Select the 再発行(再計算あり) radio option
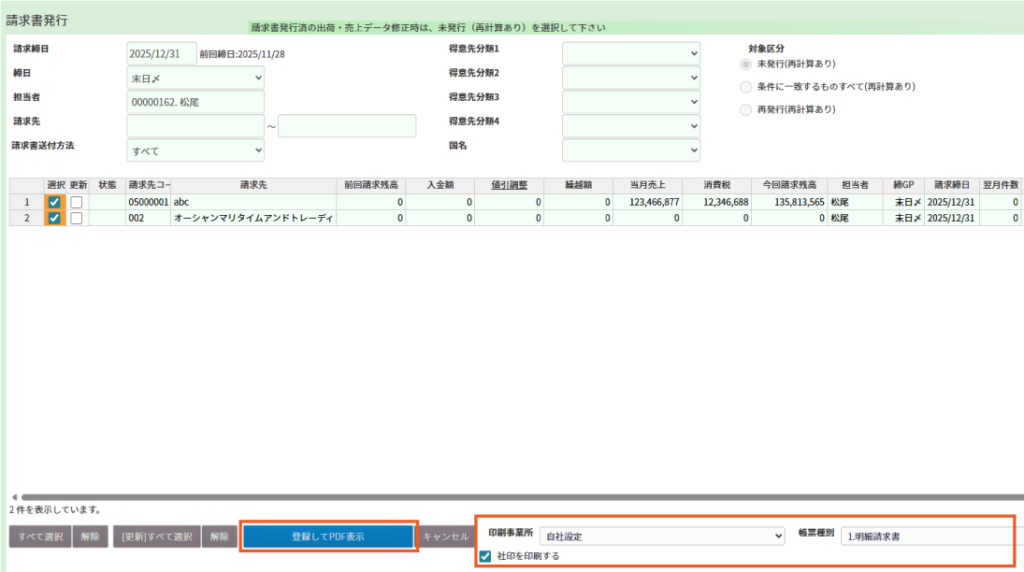Image resolution: width=1024 pixels, height=572 pixels. [x=745, y=109]
